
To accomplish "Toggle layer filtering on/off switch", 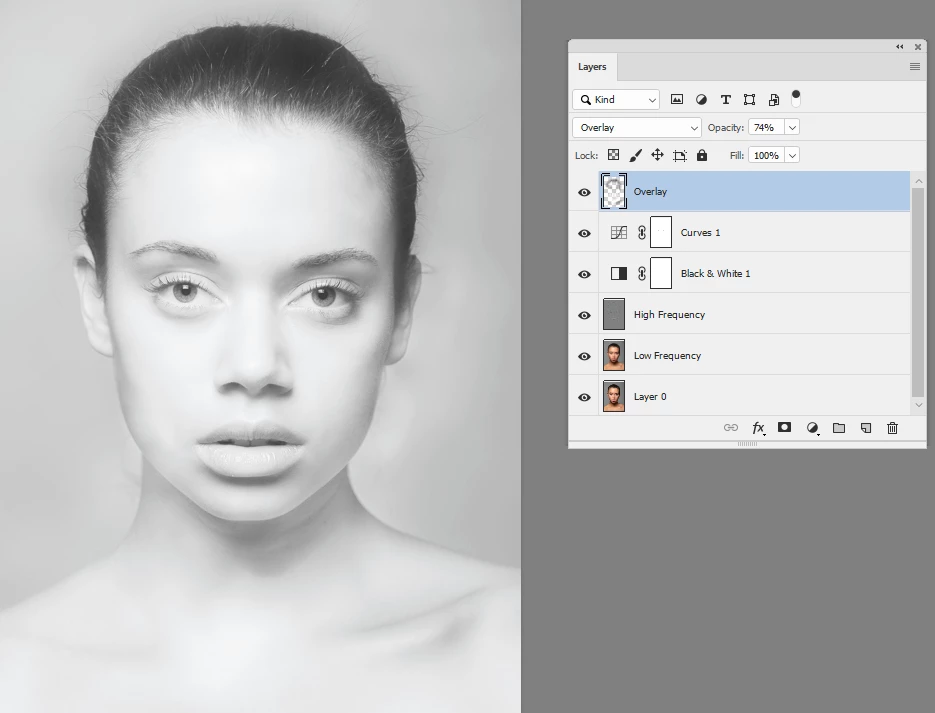I will pyautogui.click(x=795, y=99).
